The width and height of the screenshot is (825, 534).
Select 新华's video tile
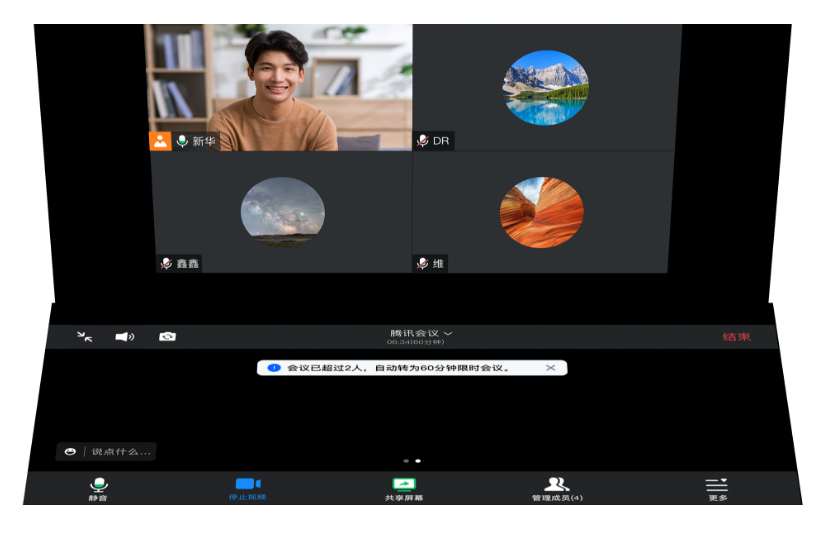point(280,87)
